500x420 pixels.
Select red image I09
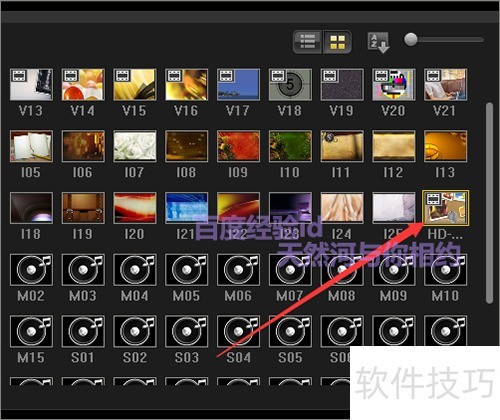238,146
